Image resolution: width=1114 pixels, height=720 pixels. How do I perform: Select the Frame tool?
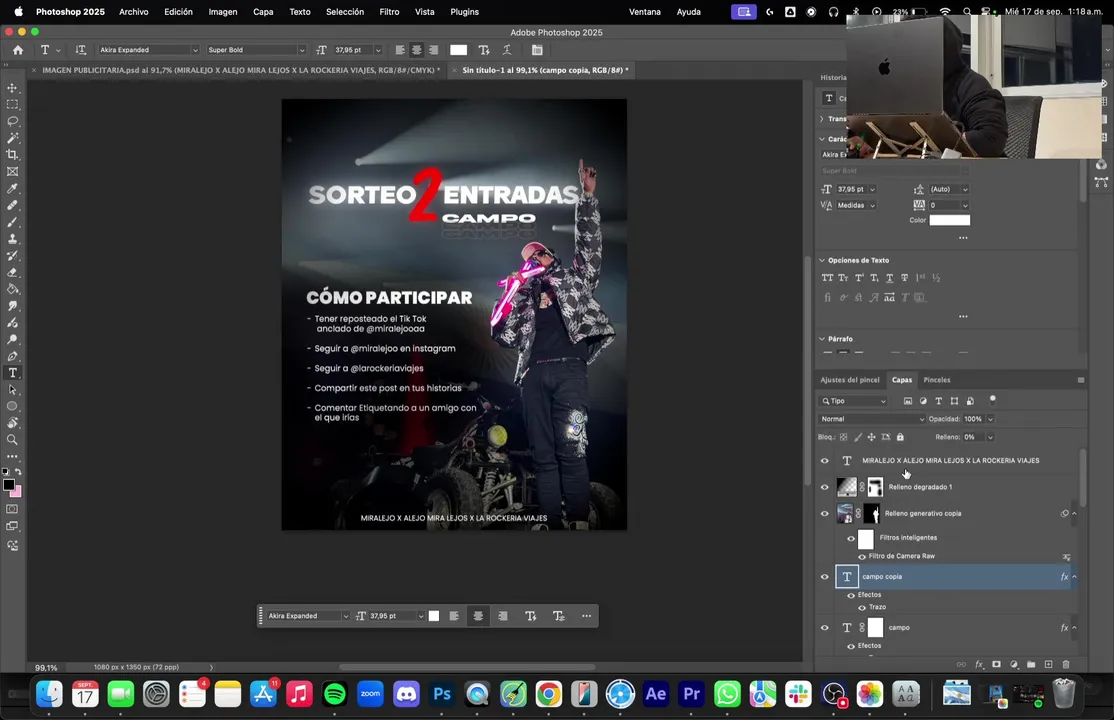12,172
